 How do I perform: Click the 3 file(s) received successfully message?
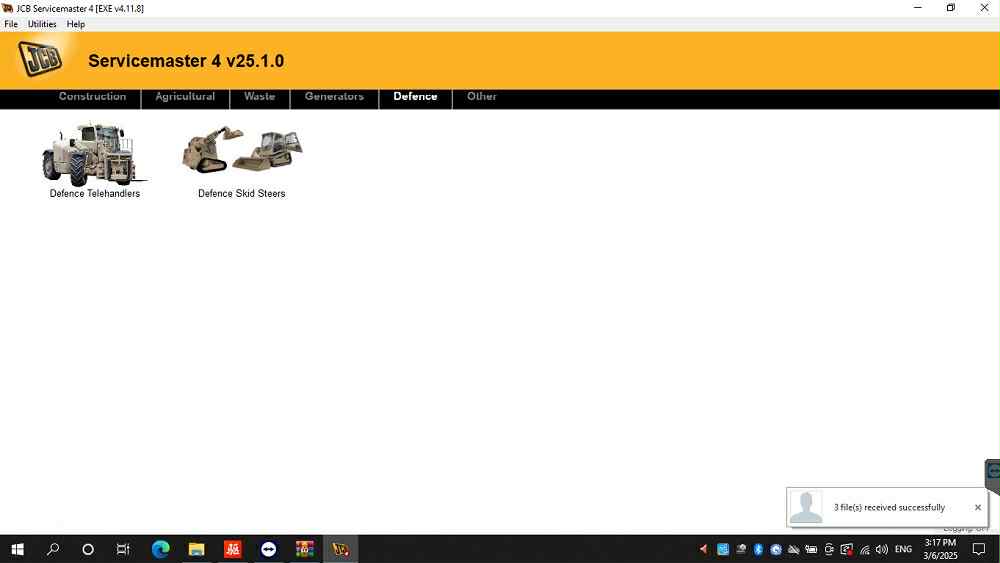889,508
